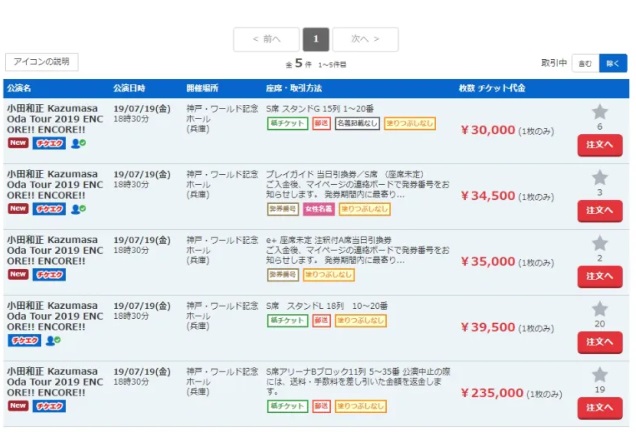Click seat text スタンドL 18列 10〜20番

pos(327,306)
